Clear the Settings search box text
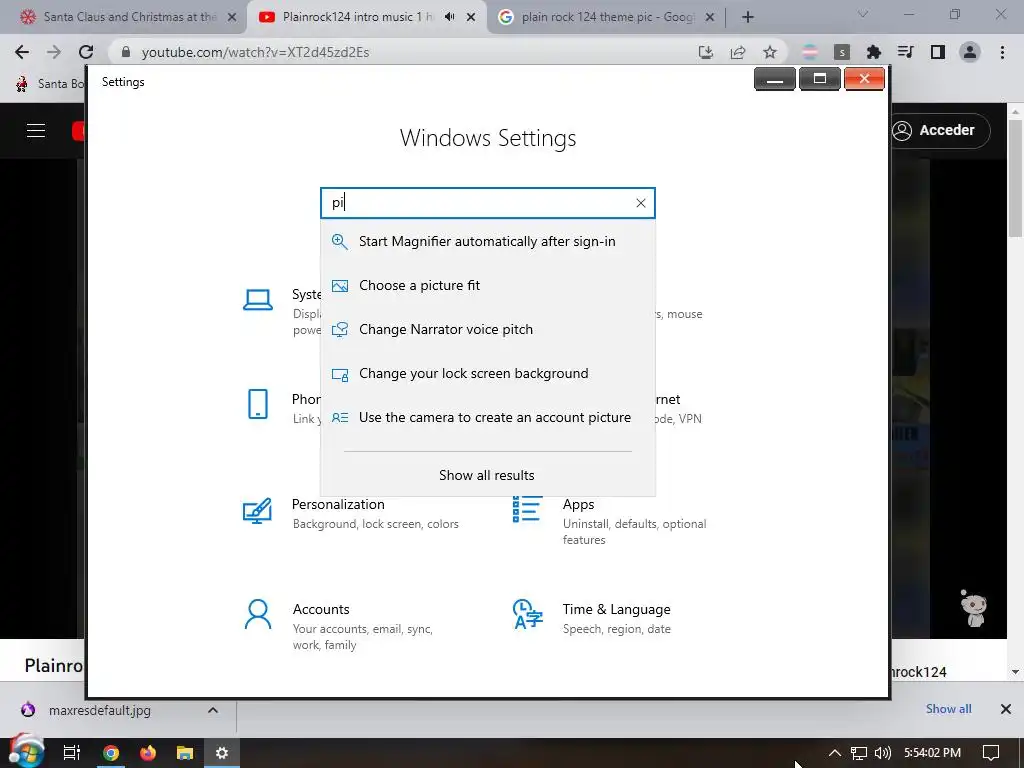 (x=641, y=203)
